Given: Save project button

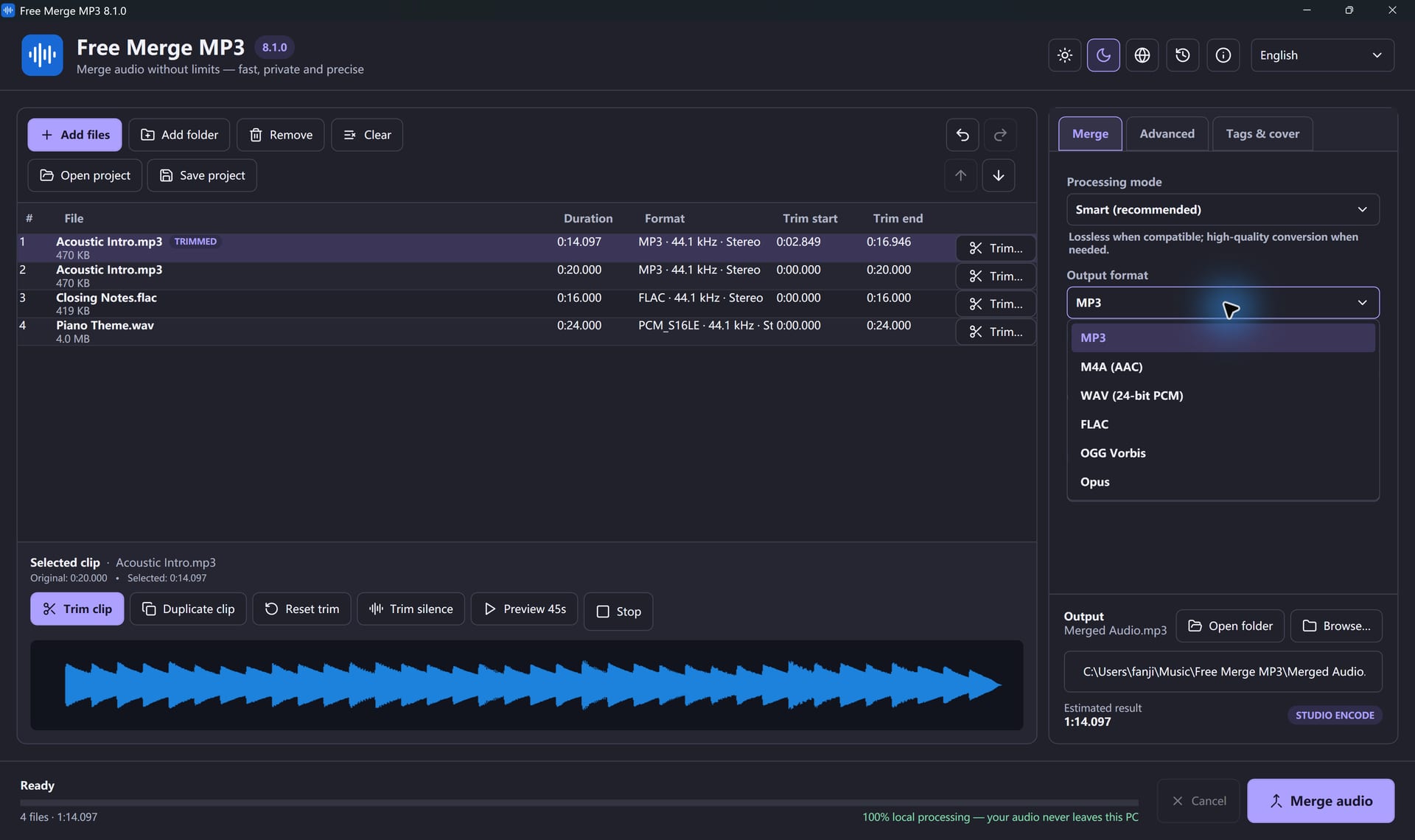Looking at the screenshot, I should [202, 175].
